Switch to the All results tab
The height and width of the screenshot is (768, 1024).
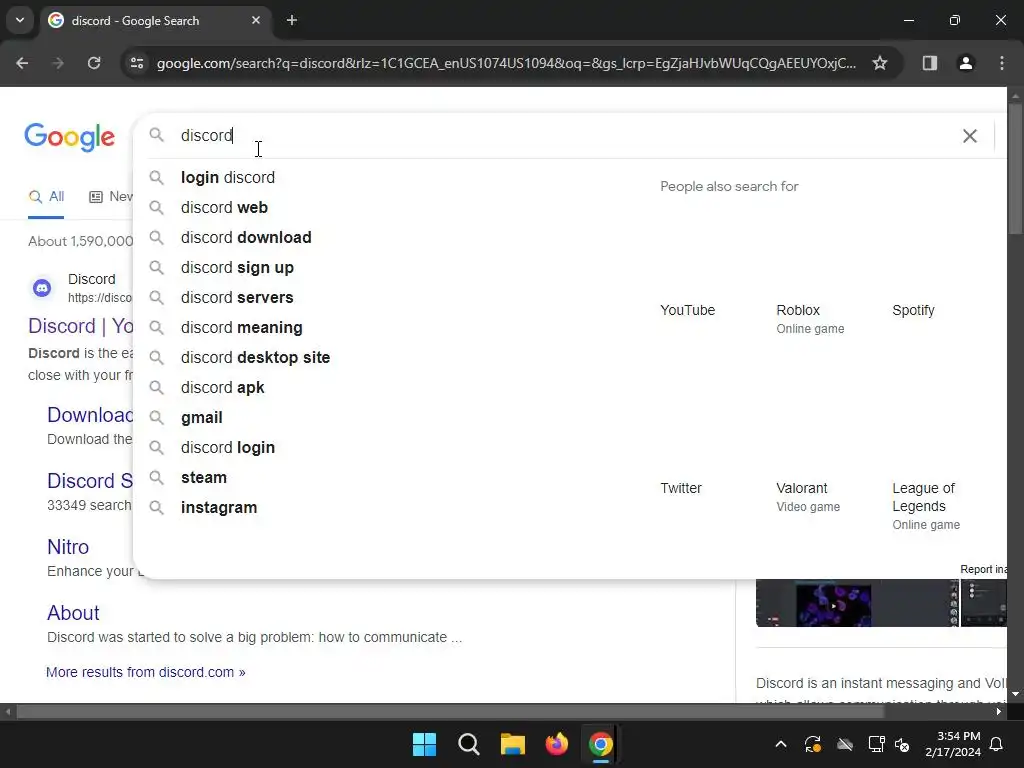[x=46, y=197]
